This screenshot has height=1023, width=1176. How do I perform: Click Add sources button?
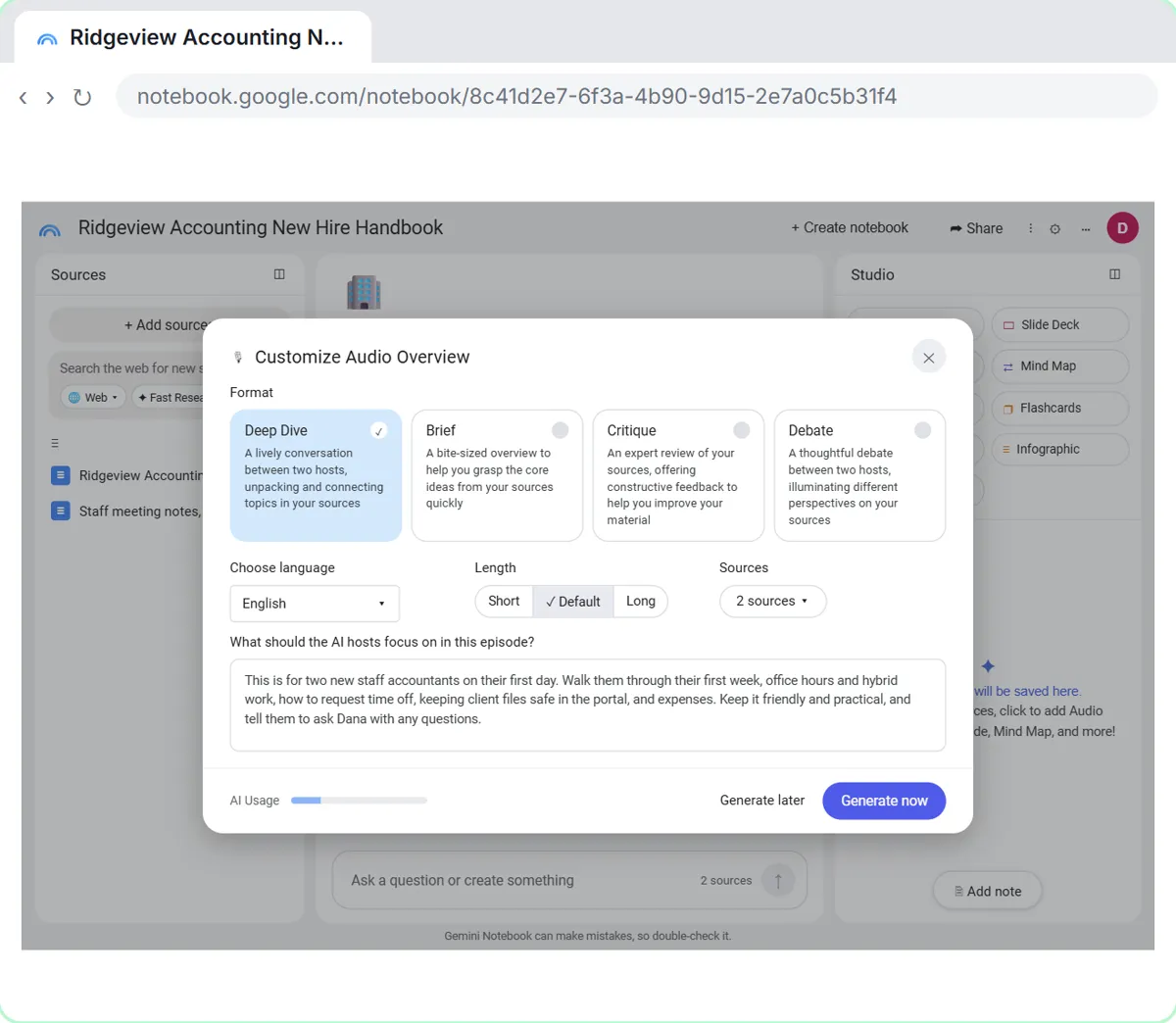(169, 325)
